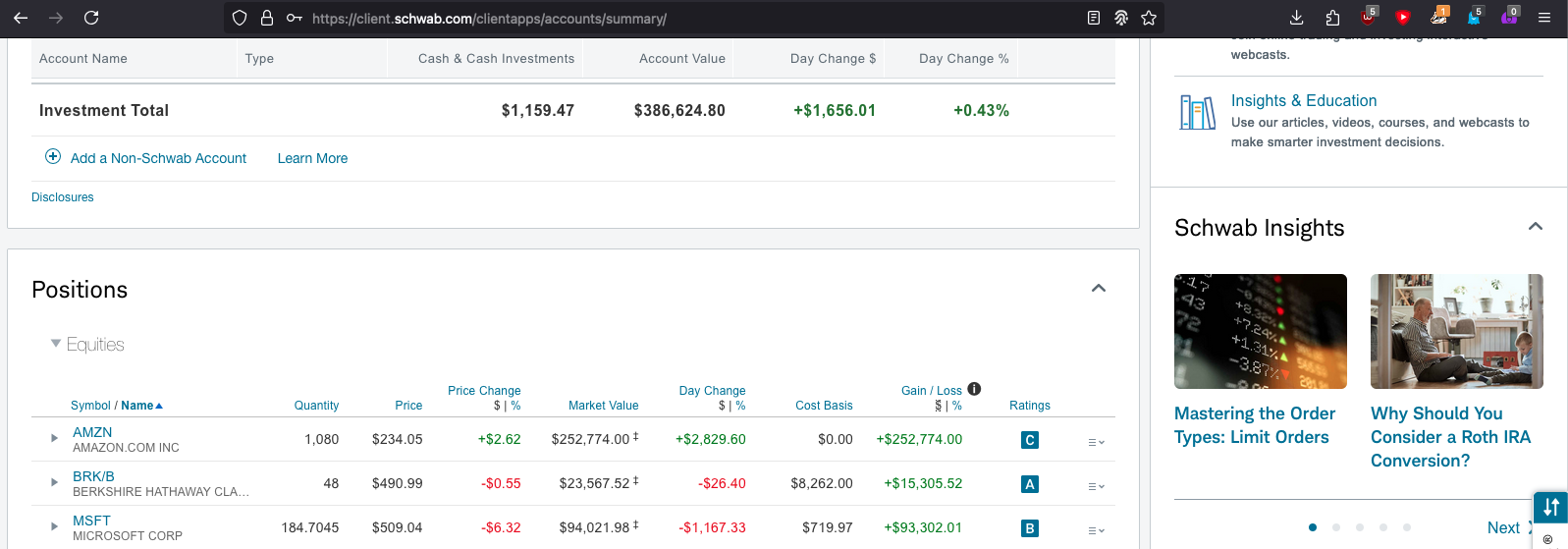
Task: Sort positions by Market Value
Action: click(603, 406)
